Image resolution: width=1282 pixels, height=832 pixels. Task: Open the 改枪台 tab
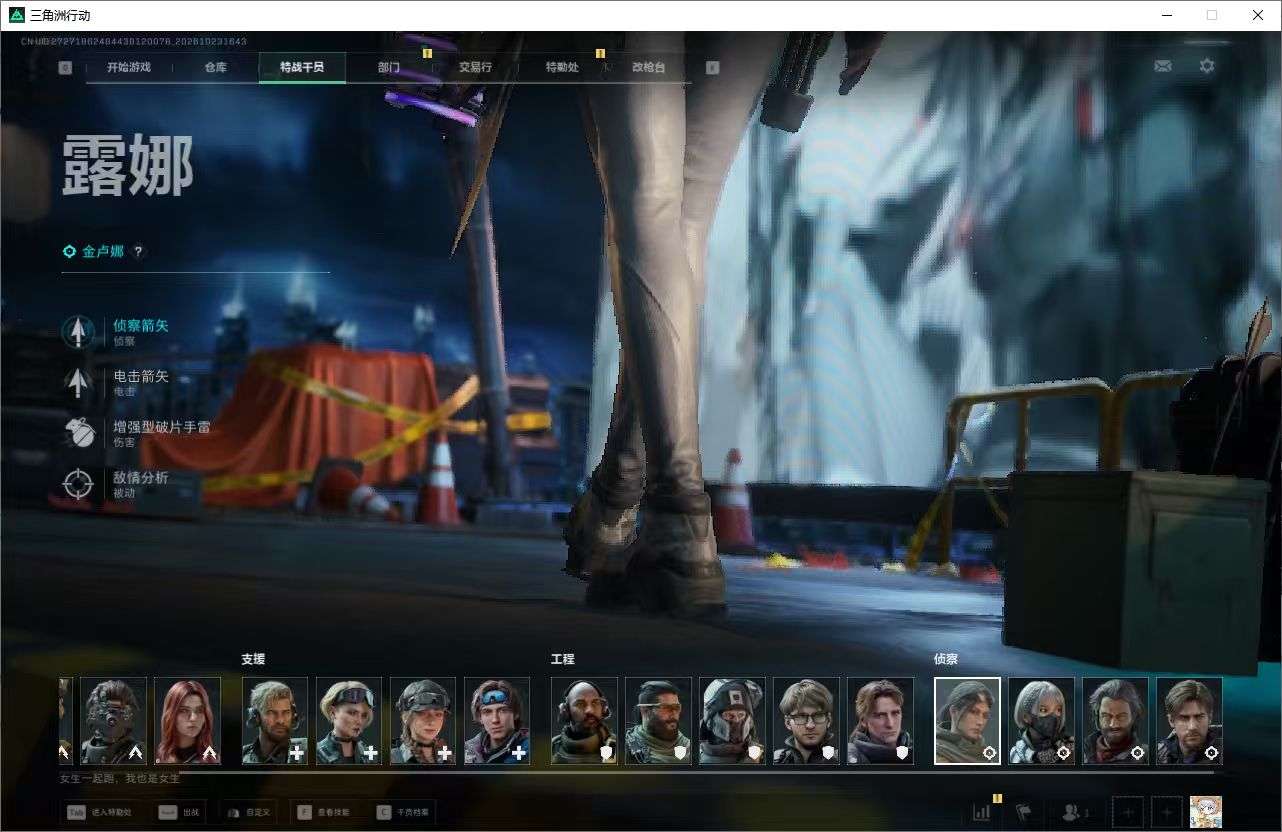point(648,67)
